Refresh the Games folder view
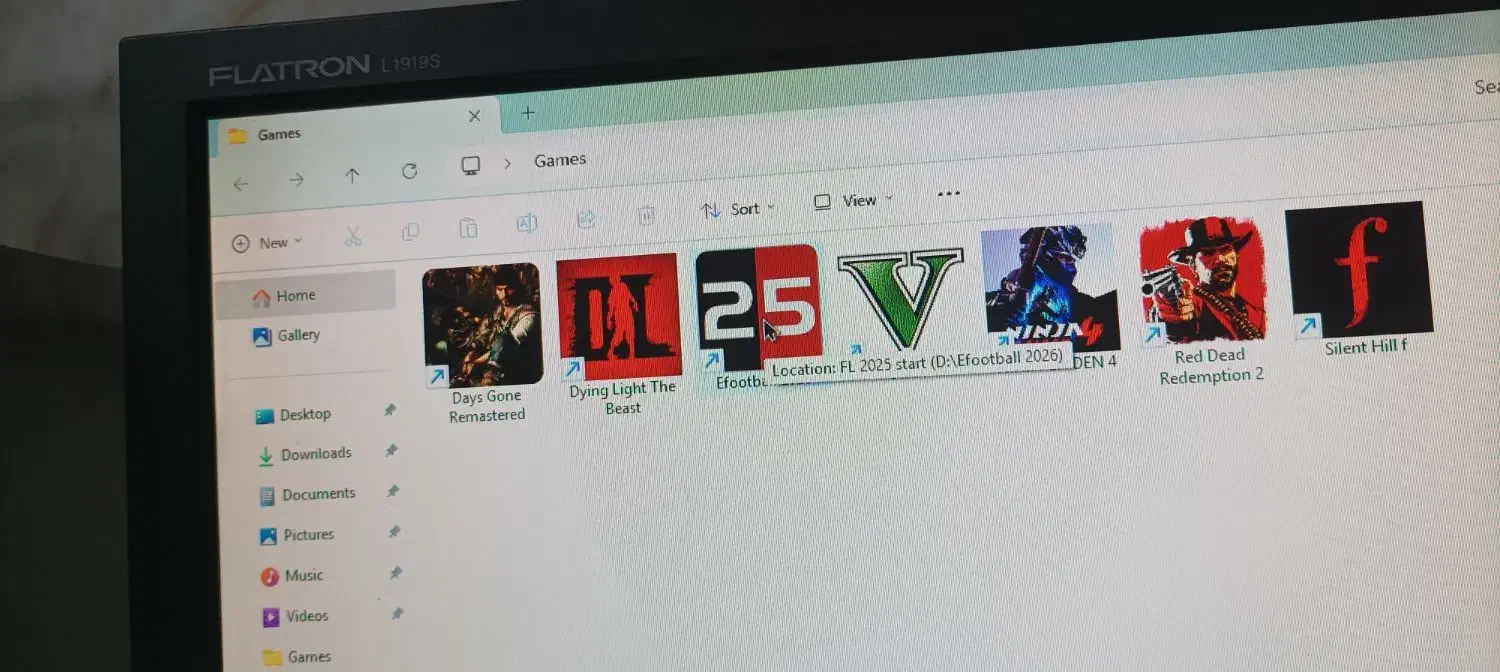Screen dimensions: 1500x672 click(x=409, y=171)
